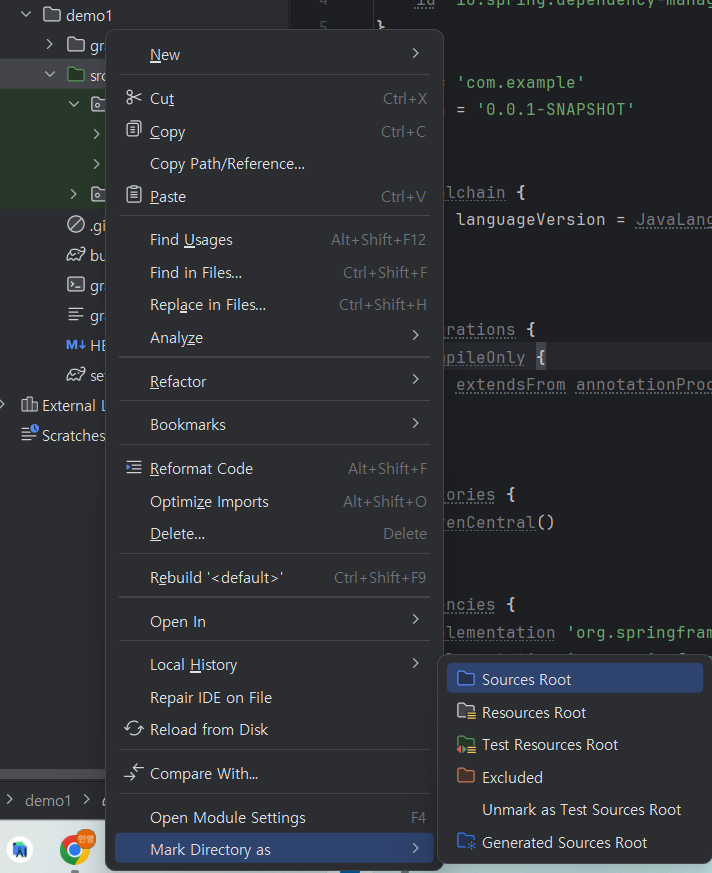
Task: Click the bu Gradle file icon
Action: (x=76, y=254)
